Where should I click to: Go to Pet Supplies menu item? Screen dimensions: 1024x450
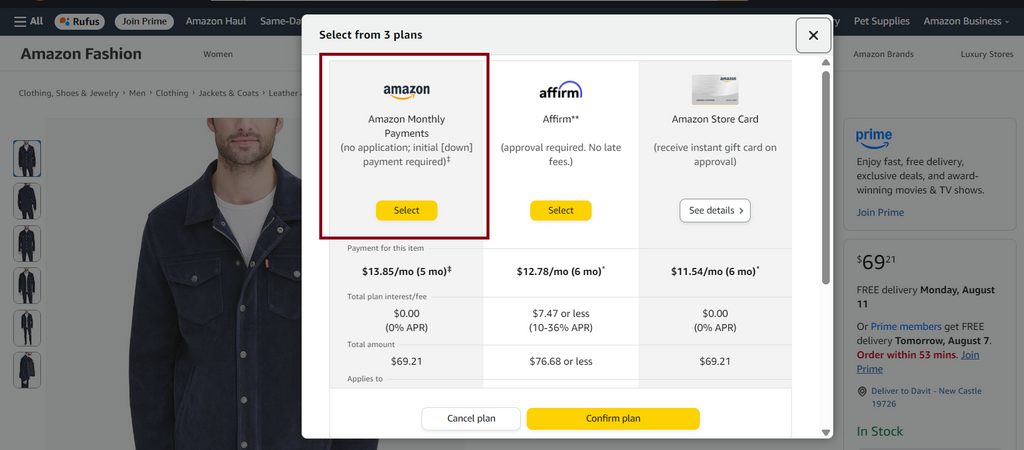point(882,22)
